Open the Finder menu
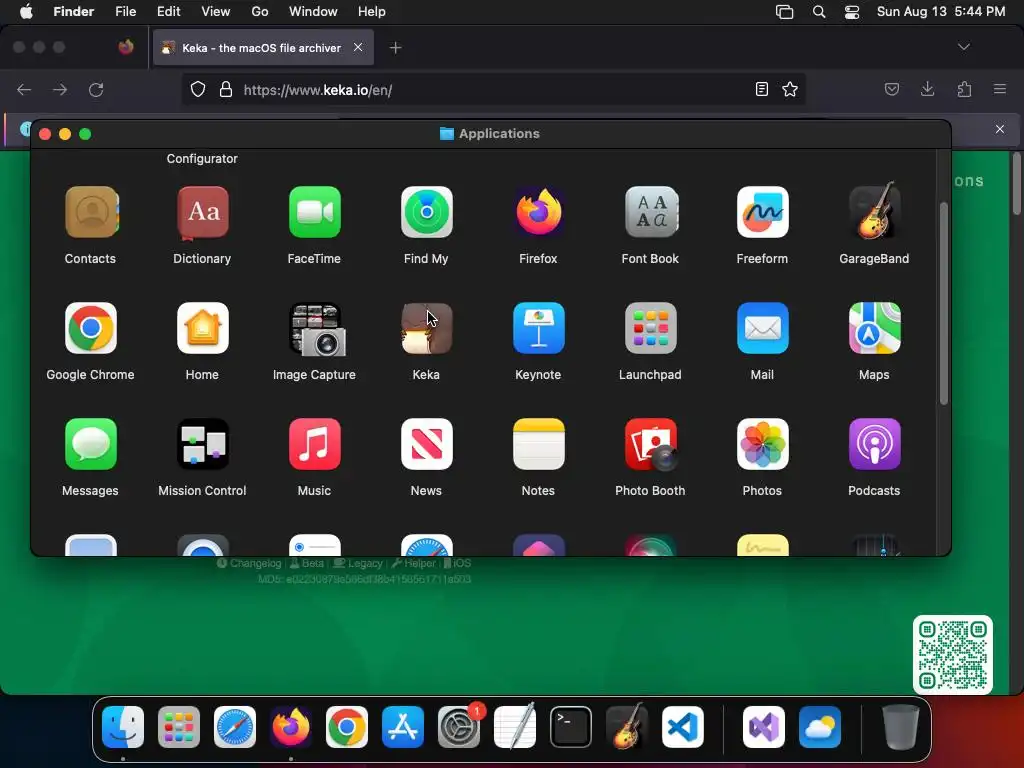Viewport: 1024px width, 768px height. click(x=74, y=12)
